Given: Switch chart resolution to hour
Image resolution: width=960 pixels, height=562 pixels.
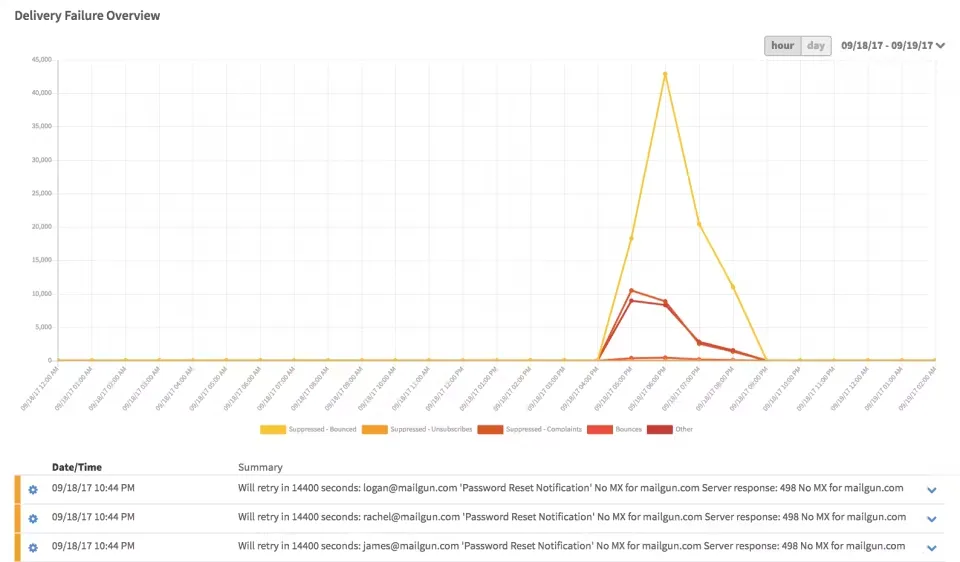Looking at the screenshot, I should [x=783, y=46].
